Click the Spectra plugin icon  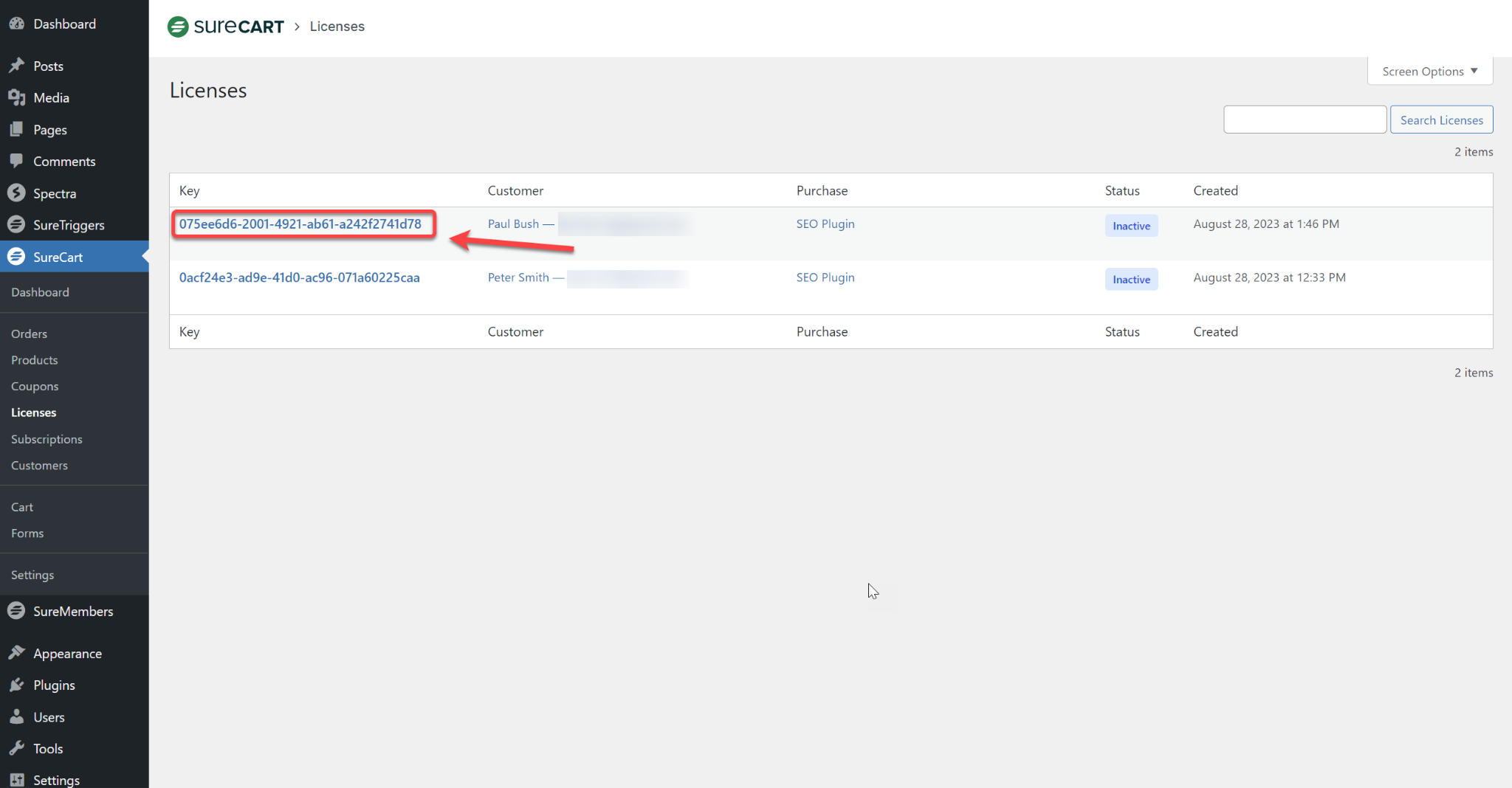[x=17, y=193]
